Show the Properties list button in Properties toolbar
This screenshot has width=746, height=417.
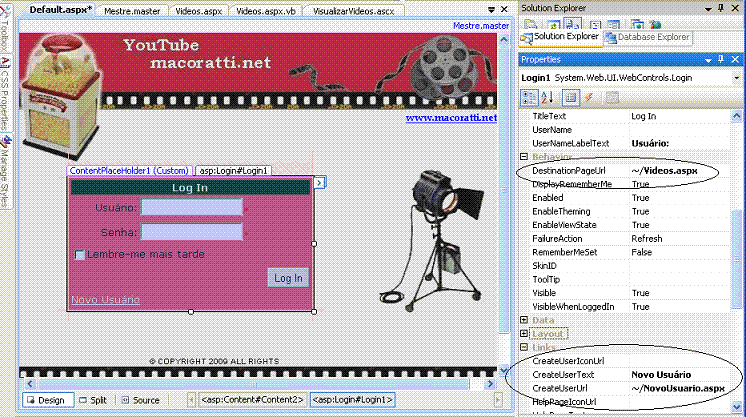pos(570,98)
